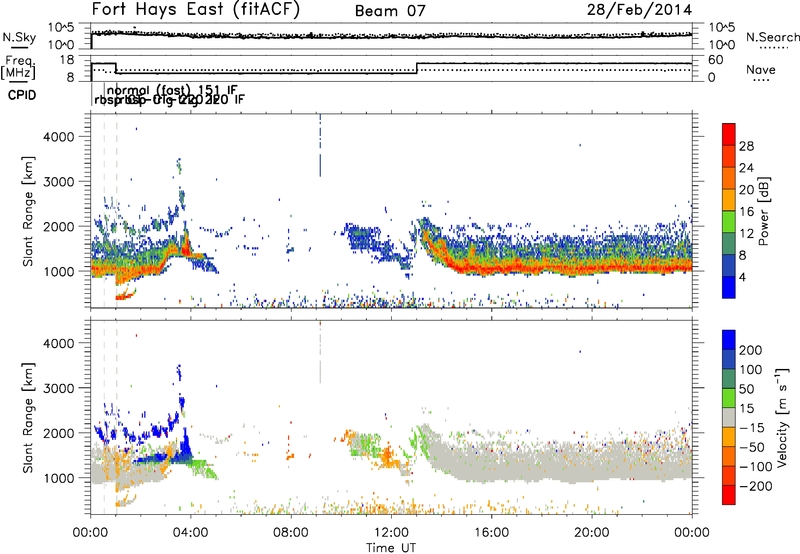800x554 pixels.
Task: Click 'Slant Range [km]' label of velocity panel
Action: point(28,417)
